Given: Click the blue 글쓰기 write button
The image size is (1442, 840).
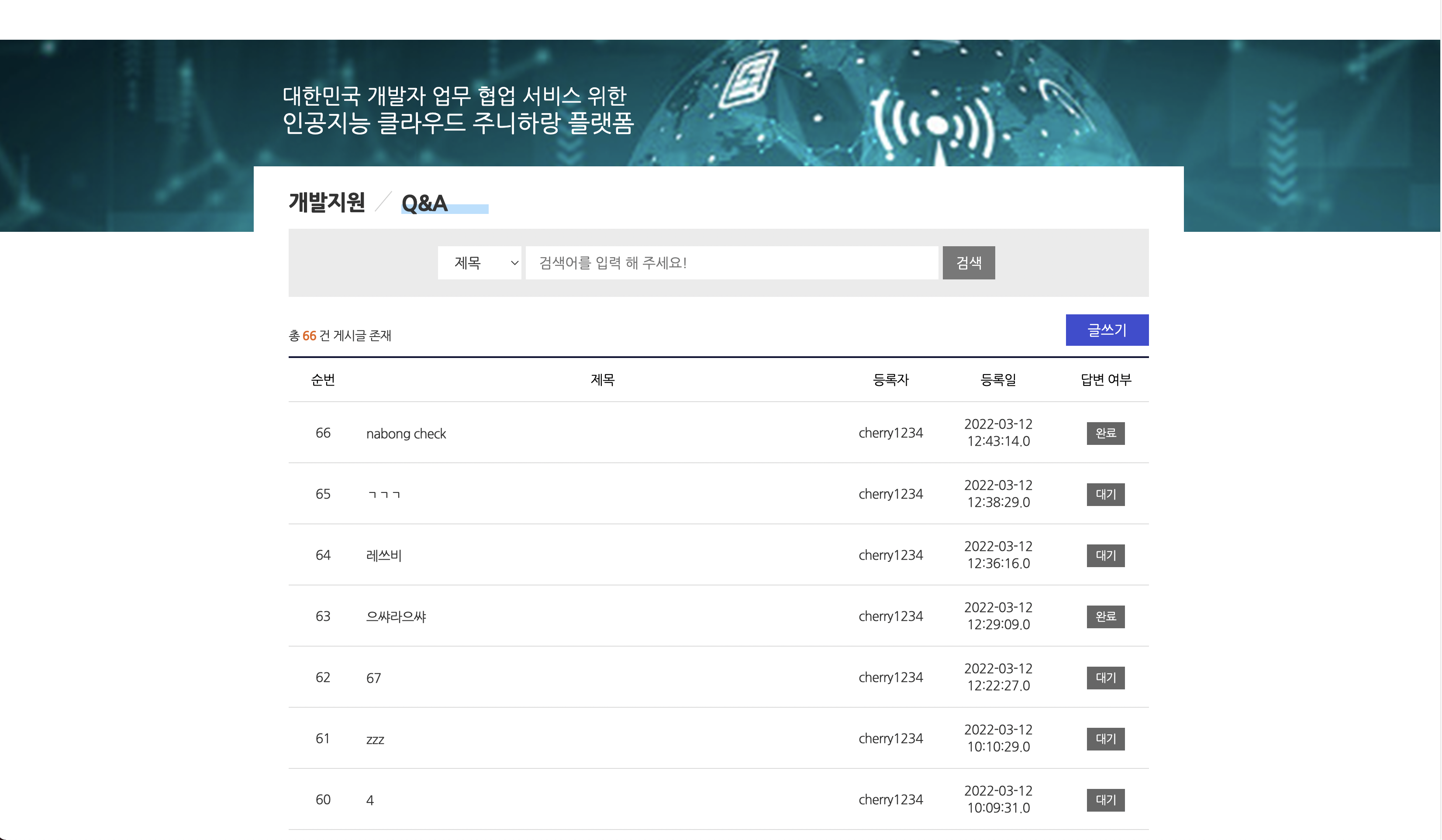Looking at the screenshot, I should click(x=1106, y=330).
